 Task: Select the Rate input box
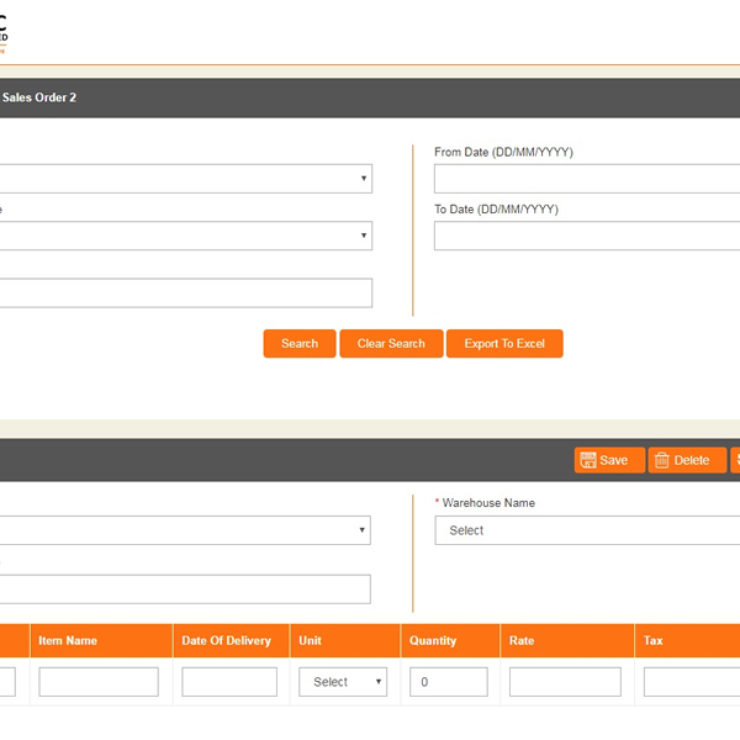tap(565, 682)
